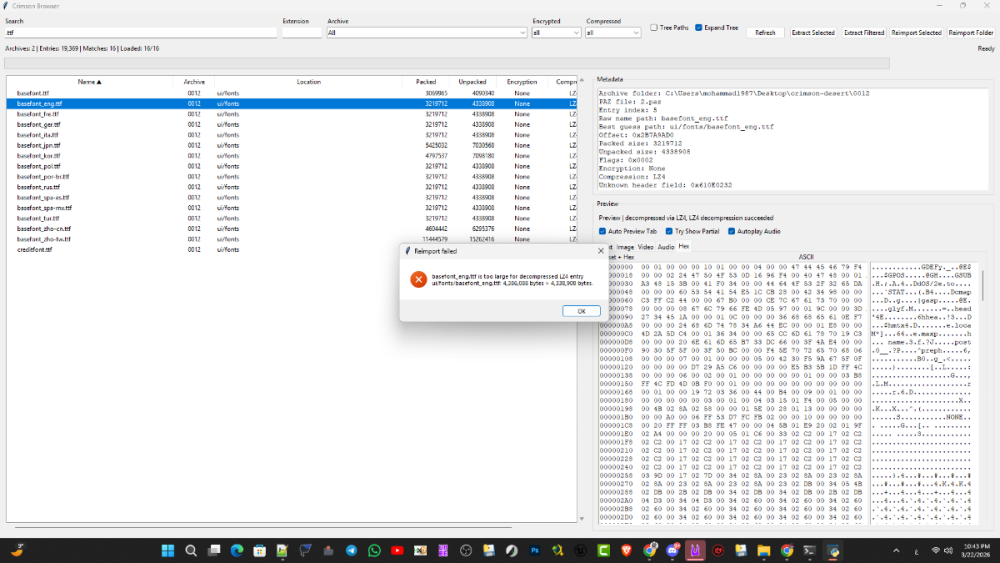Open the Archive dropdown
Viewport: 1000px width, 563px height.
tap(427, 33)
